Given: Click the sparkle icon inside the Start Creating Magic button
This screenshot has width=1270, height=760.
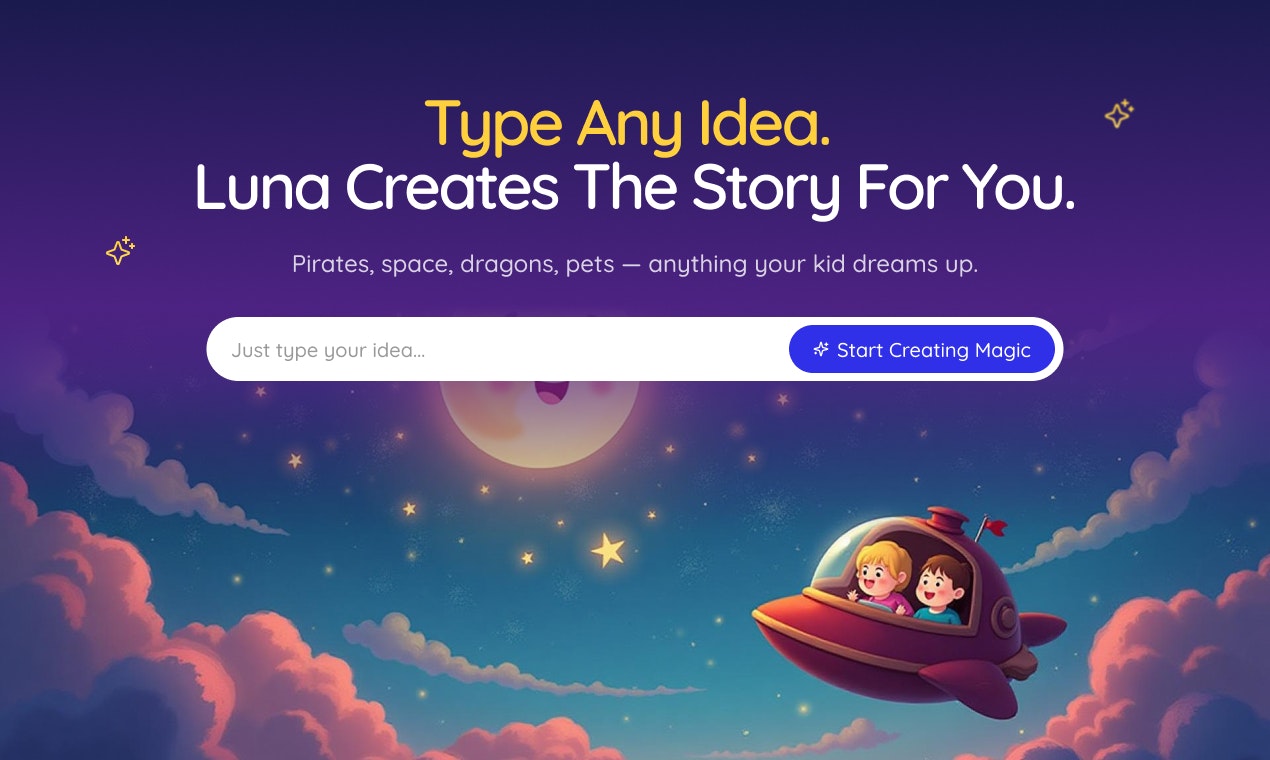Looking at the screenshot, I should click(x=821, y=350).
